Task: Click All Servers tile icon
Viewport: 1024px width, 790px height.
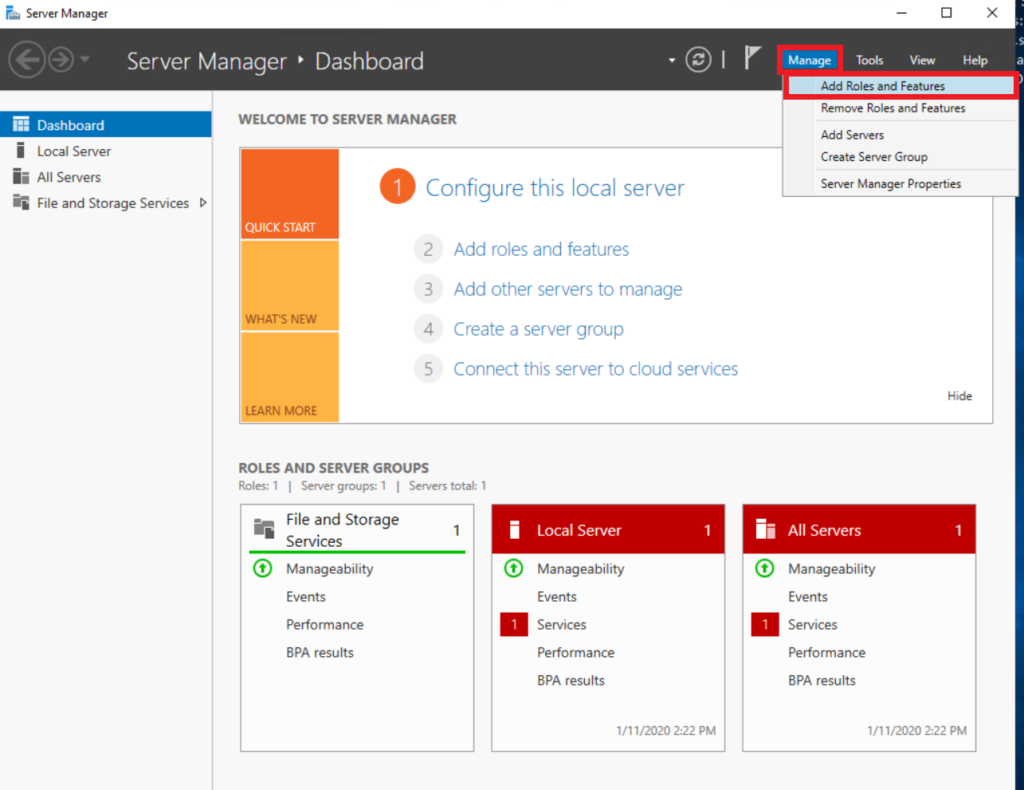Action: point(765,529)
